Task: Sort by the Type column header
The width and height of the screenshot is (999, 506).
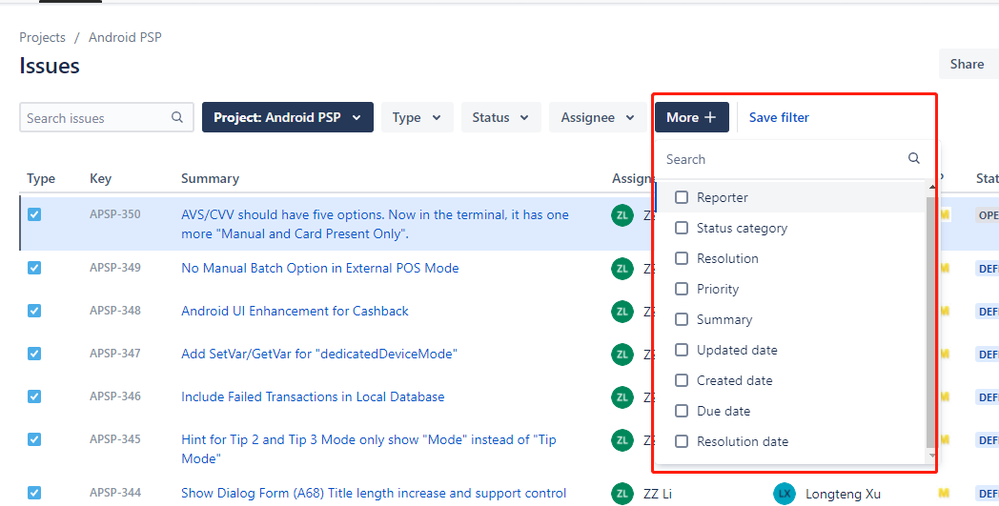Action: point(41,178)
